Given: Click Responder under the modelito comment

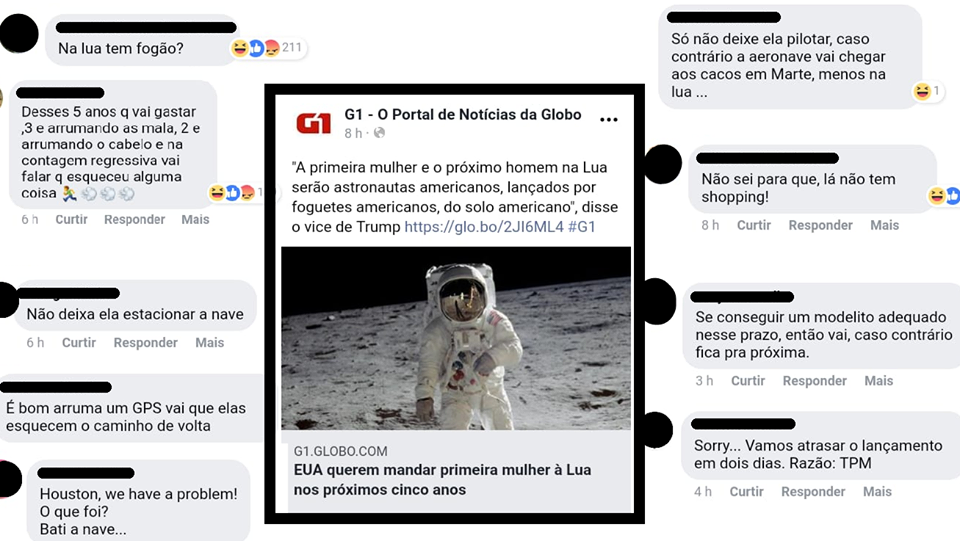Looking at the screenshot, I should coord(814,381).
